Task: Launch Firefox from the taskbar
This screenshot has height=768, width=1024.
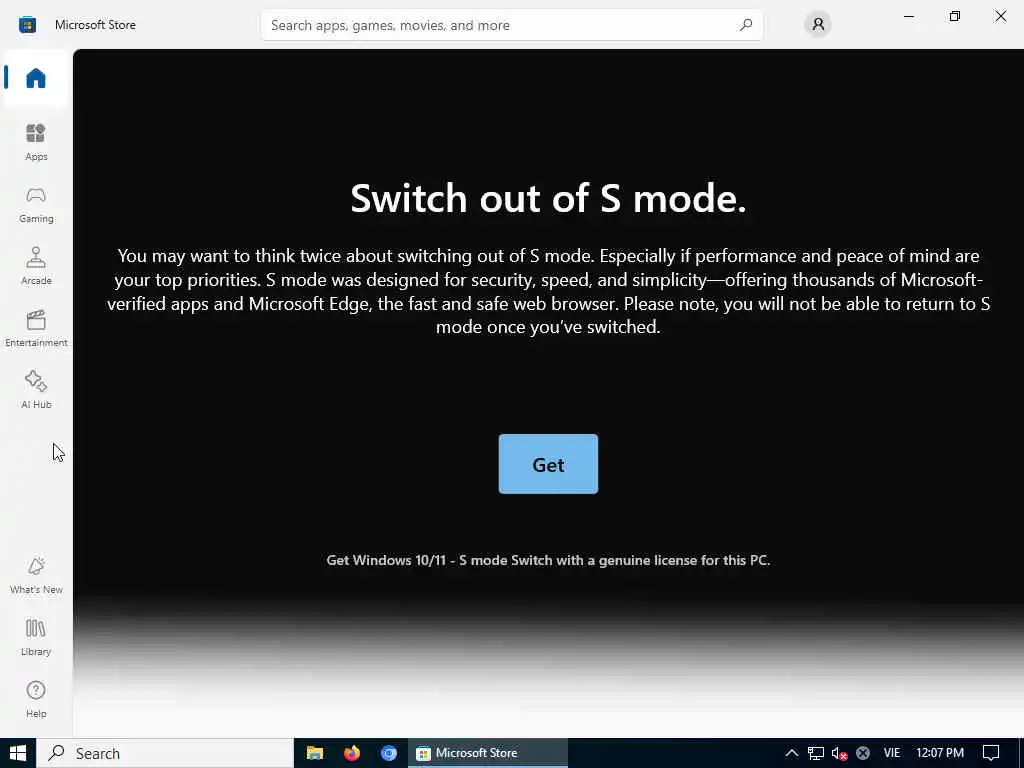Action: (x=351, y=753)
